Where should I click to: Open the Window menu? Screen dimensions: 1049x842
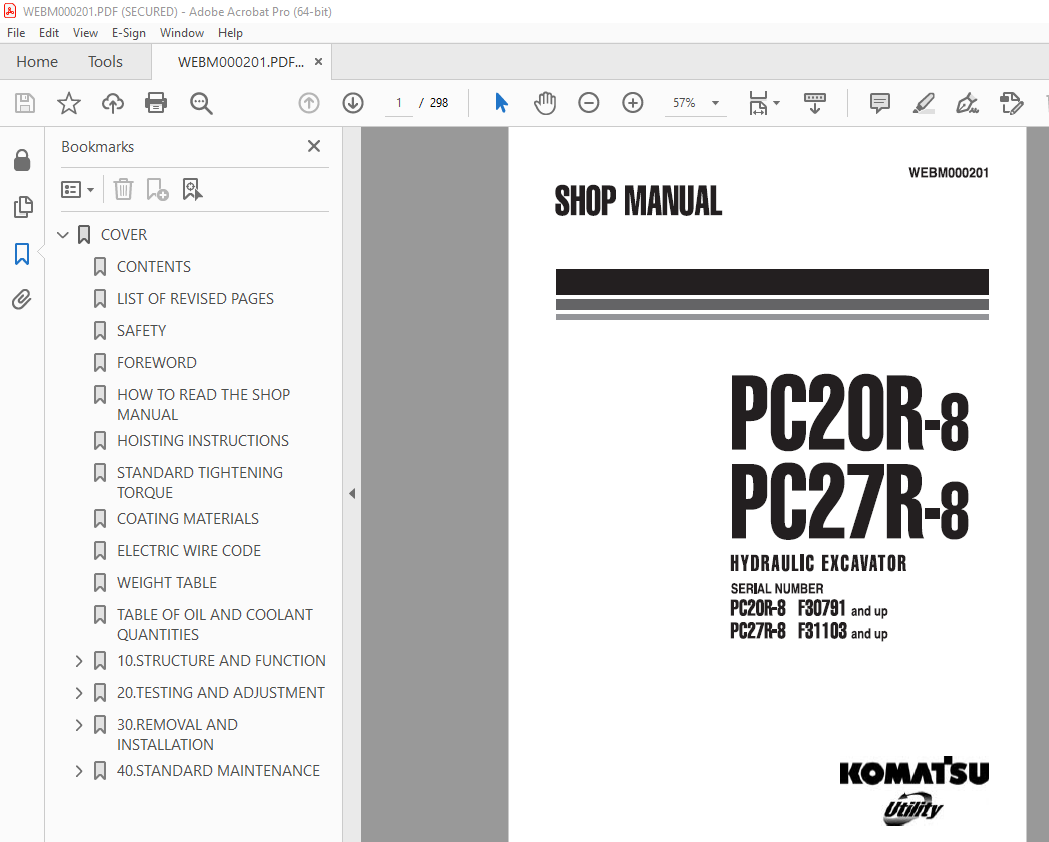point(181,33)
